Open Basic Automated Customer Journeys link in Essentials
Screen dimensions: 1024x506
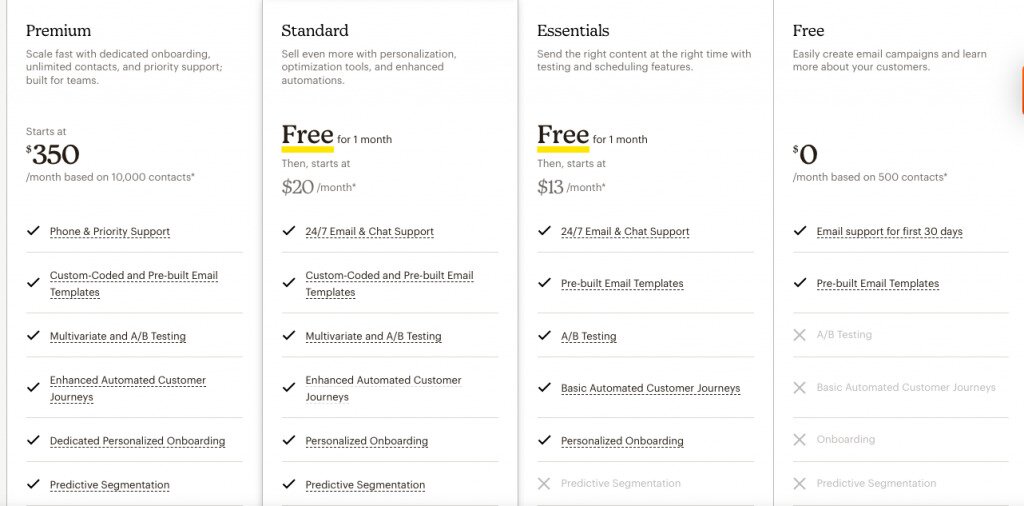click(x=650, y=388)
